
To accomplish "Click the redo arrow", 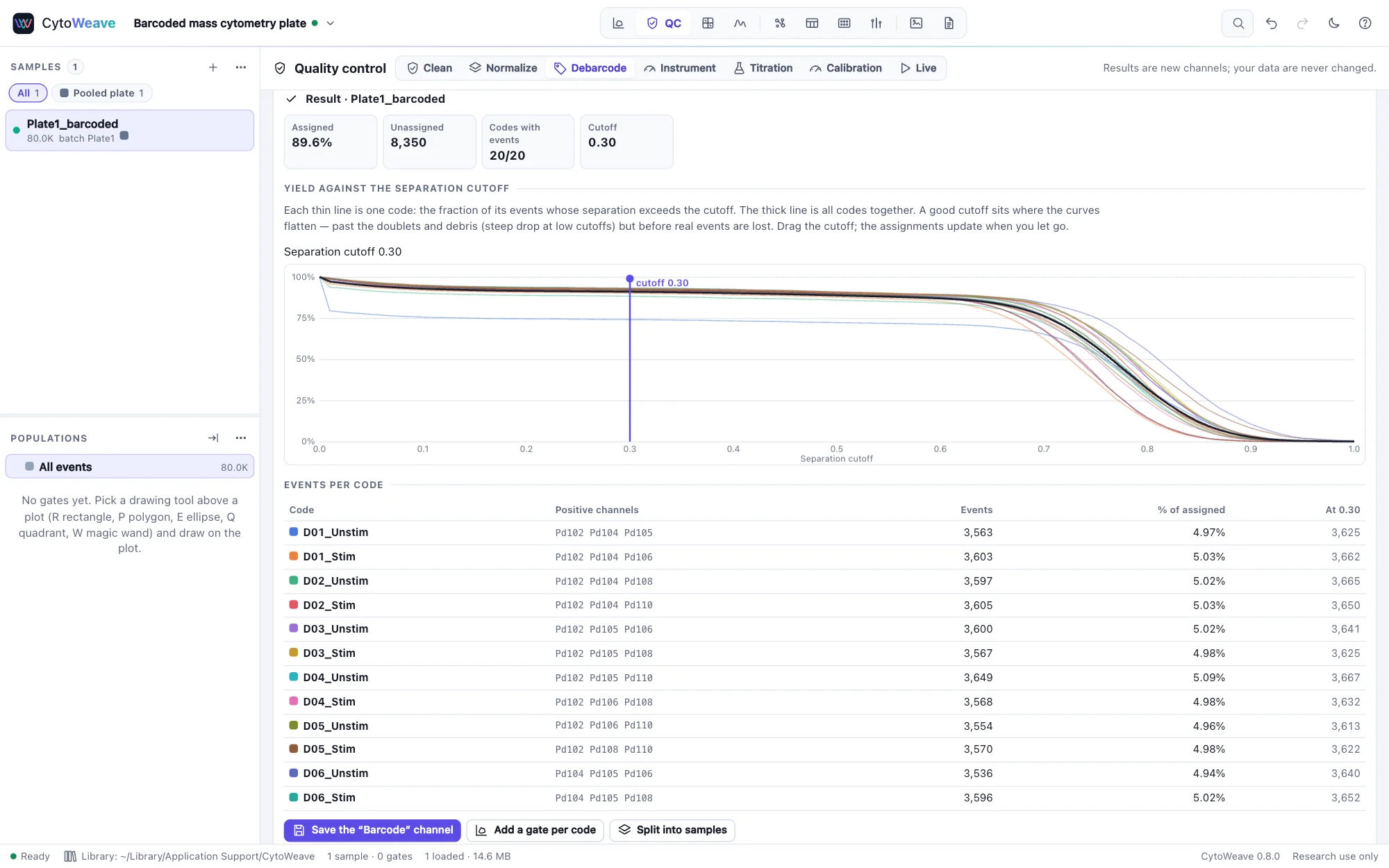I will pyautogui.click(x=1302, y=23).
